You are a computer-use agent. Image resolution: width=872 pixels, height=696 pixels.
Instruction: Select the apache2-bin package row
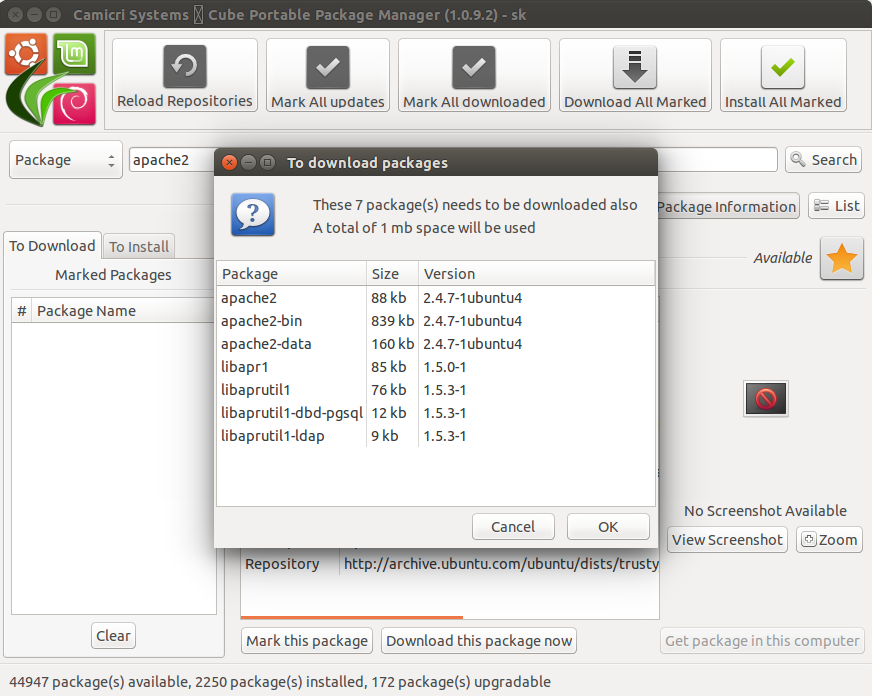[x=435, y=321]
